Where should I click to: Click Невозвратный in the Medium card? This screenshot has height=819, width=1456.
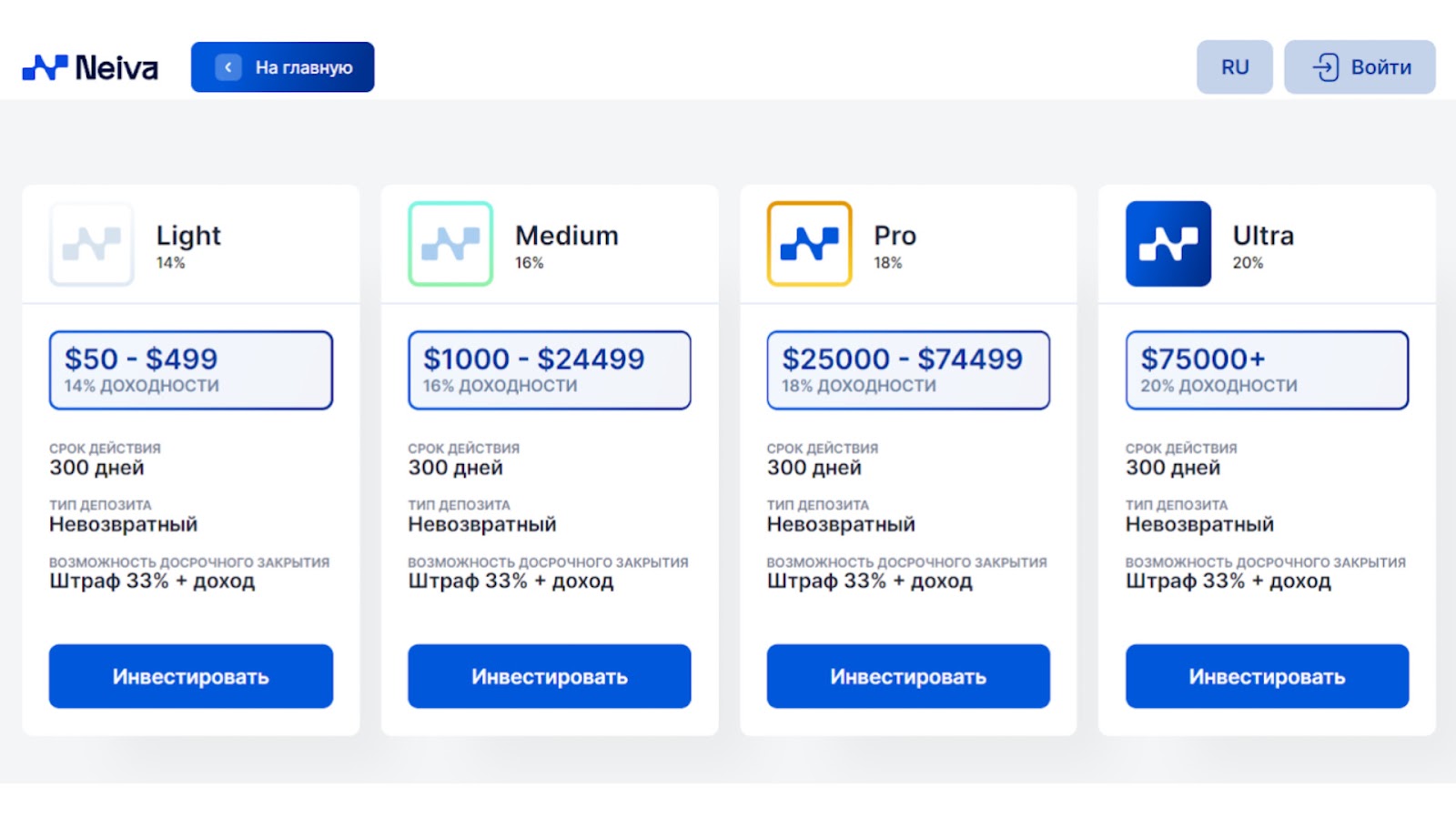481,524
